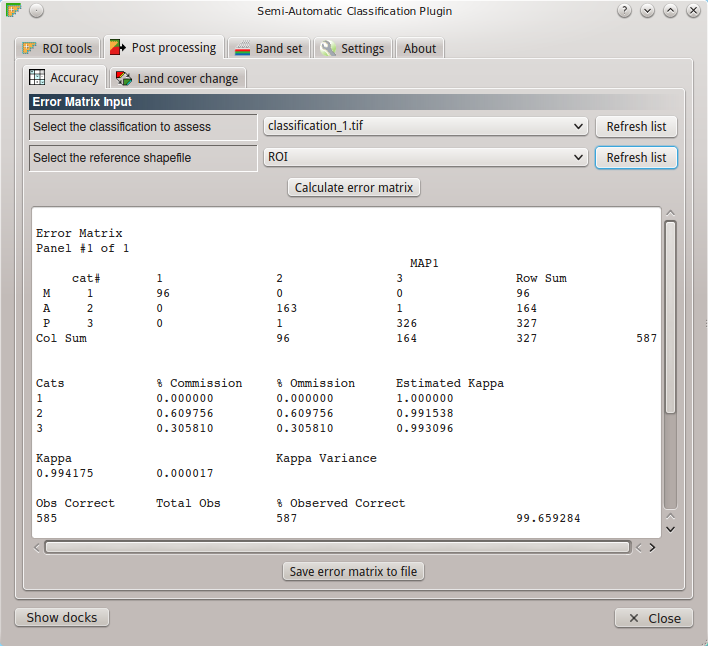Click the '% Commission' column header

point(199,383)
